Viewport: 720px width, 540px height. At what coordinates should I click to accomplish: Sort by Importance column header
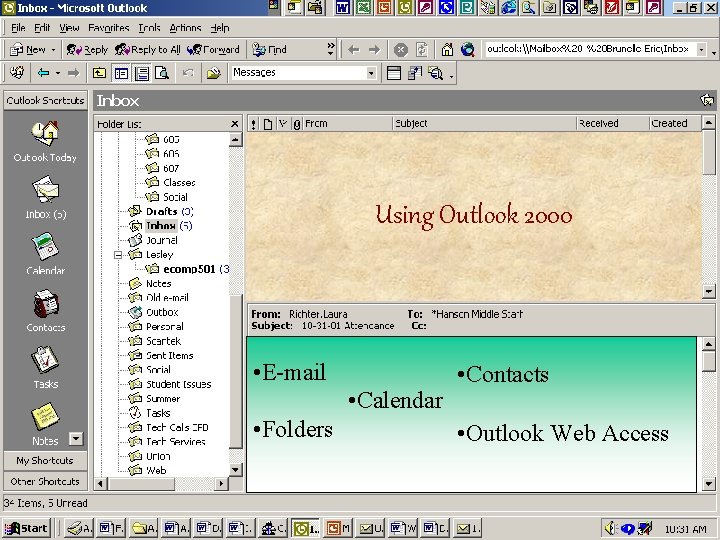(253, 124)
